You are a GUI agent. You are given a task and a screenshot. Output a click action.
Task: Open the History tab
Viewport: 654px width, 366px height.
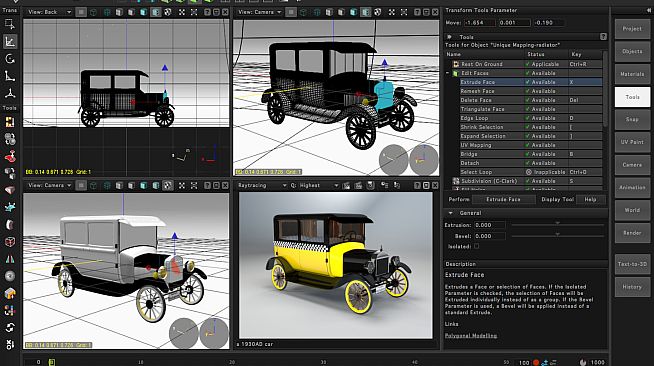632,287
